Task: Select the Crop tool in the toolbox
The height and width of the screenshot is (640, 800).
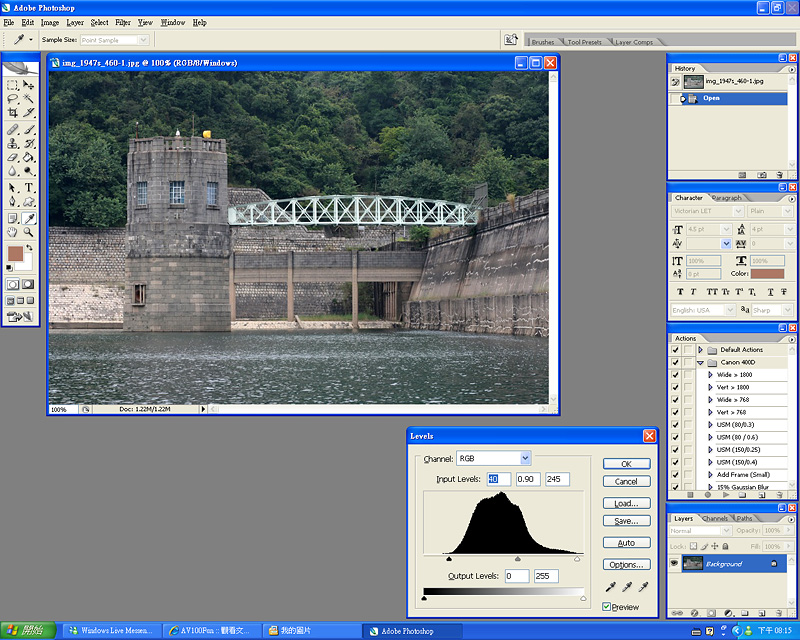Action: point(12,113)
